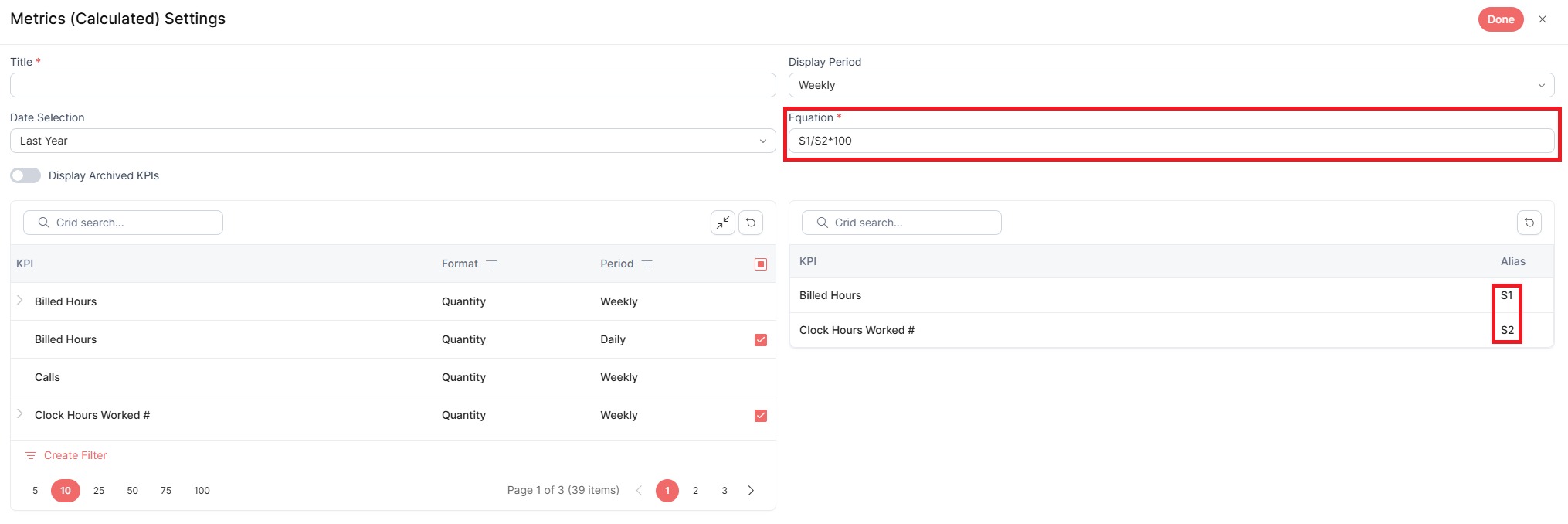The height and width of the screenshot is (524, 1568).
Task: Toggle Display Archived KPIs switch
Action: click(x=25, y=175)
